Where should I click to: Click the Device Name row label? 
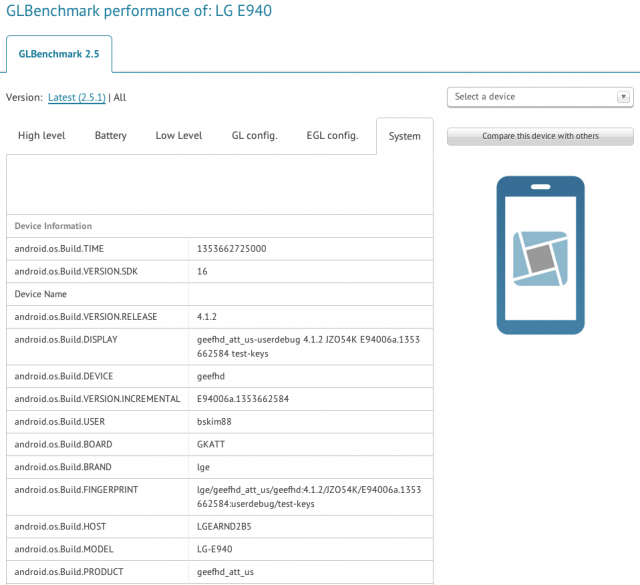click(x=40, y=294)
